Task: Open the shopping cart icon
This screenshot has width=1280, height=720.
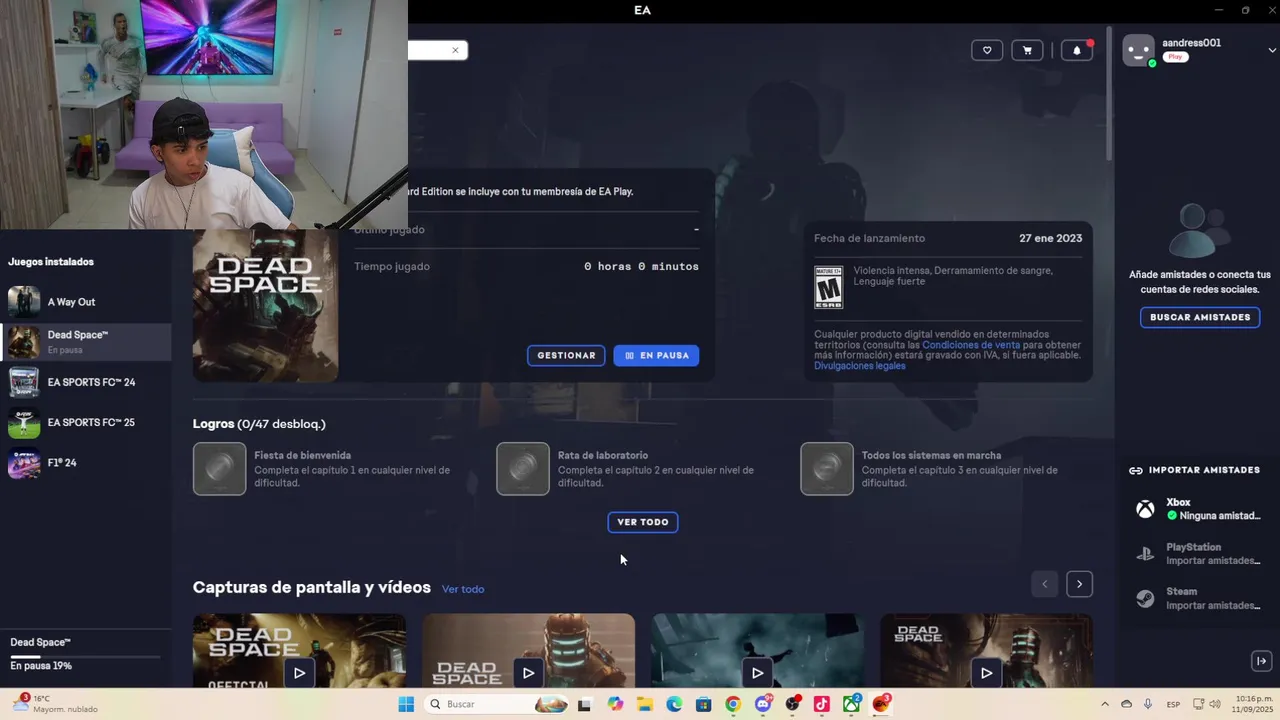Action: point(1027,50)
